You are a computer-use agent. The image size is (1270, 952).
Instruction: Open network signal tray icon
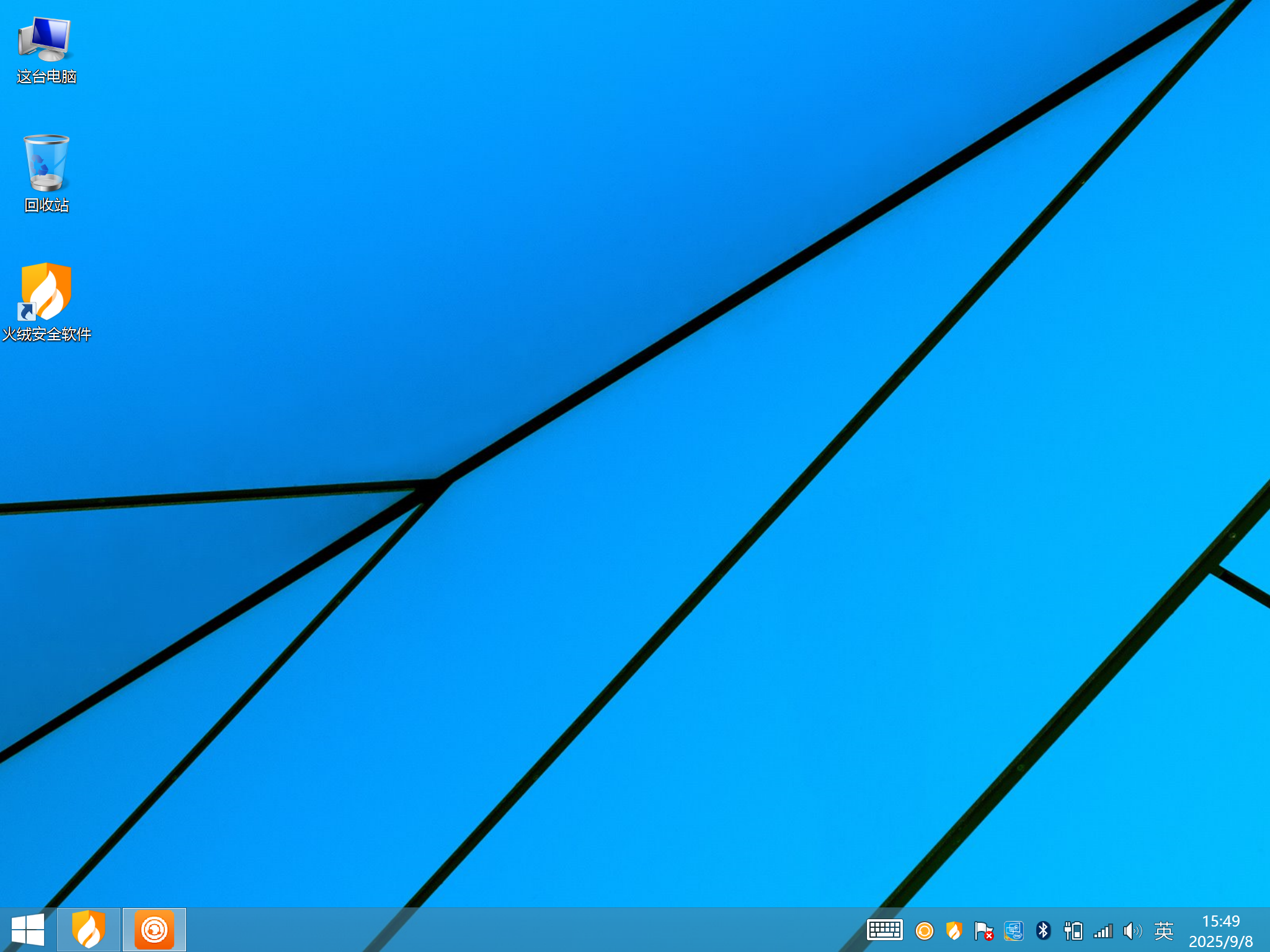pos(1103,931)
